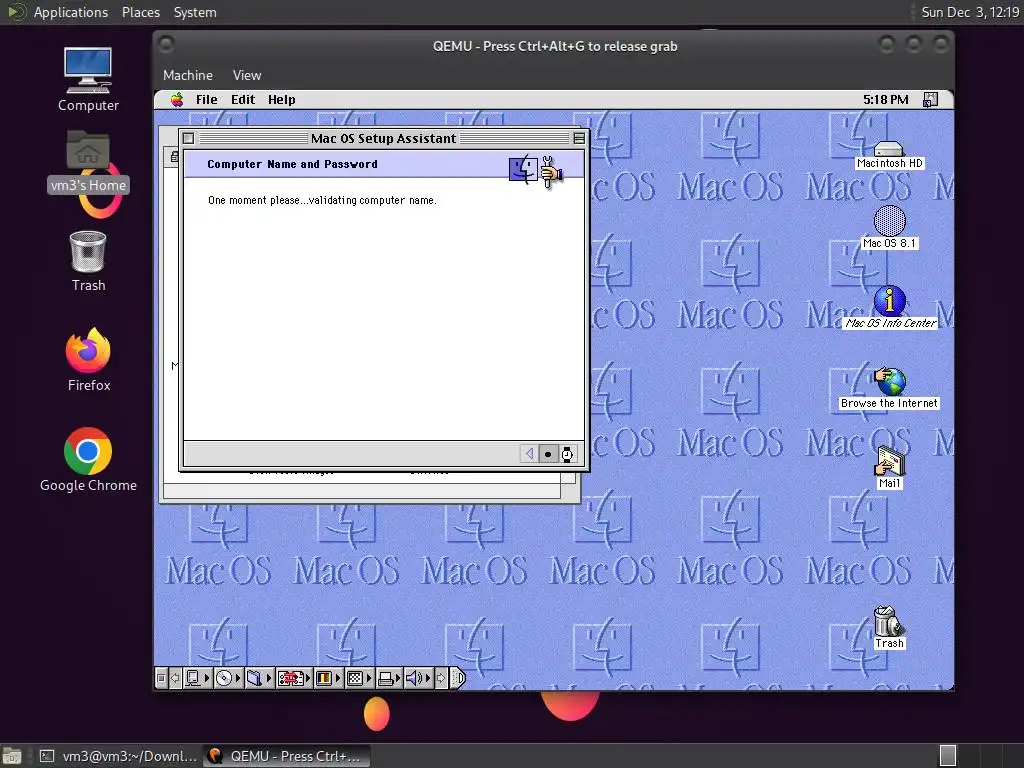Collapse the Setup Assistant window with windowshade box
The width and height of the screenshot is (1024, 768).
pyautogui.click(x=579, y=138)
